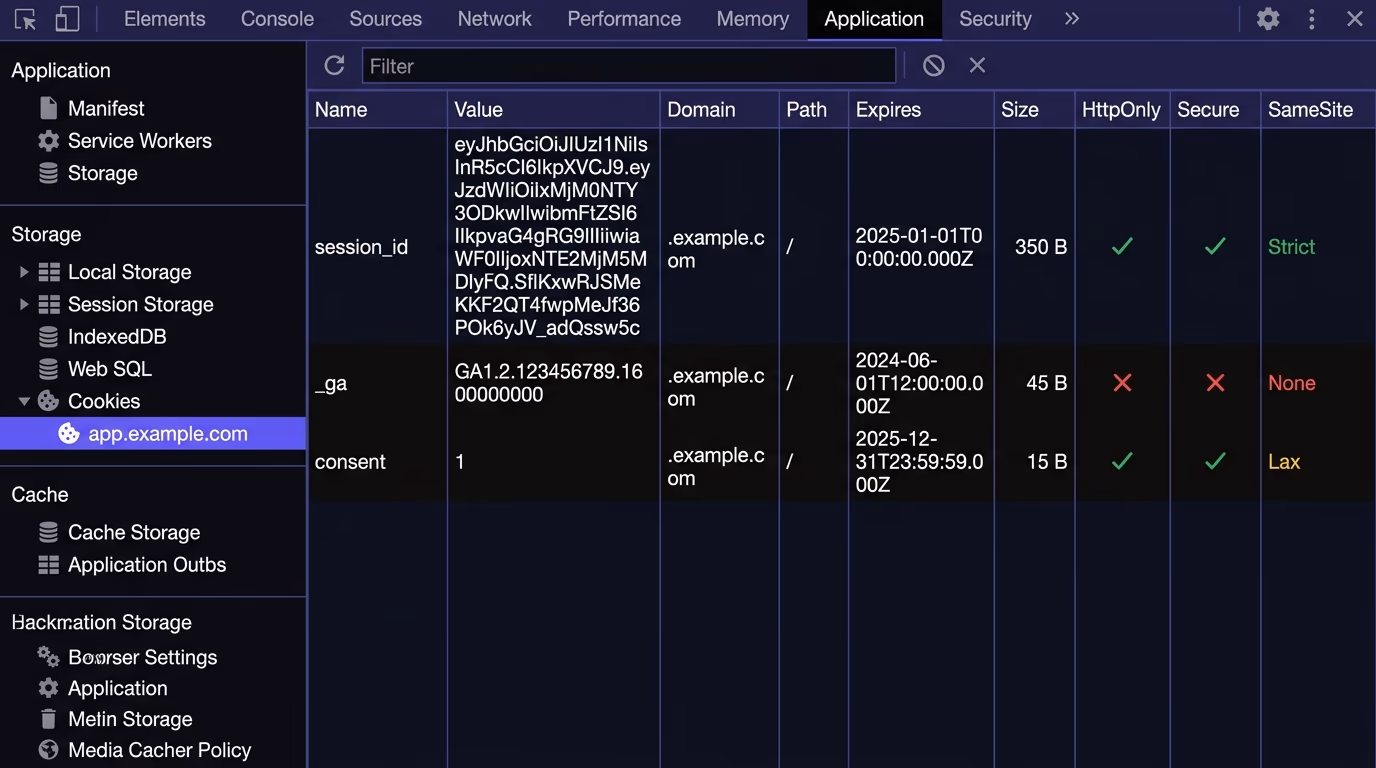Screen dimensions: 1376x768
Task: Delete selected cookie X icon
Action: (977, 66)
